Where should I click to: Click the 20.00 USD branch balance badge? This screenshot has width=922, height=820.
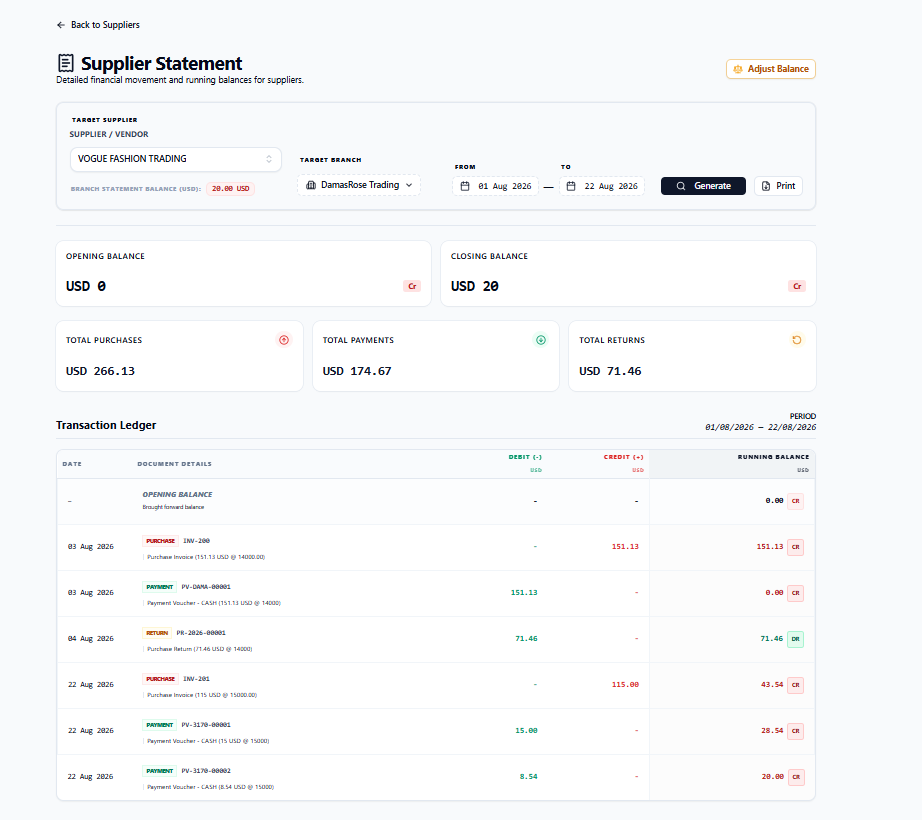[x=230, y=189]
